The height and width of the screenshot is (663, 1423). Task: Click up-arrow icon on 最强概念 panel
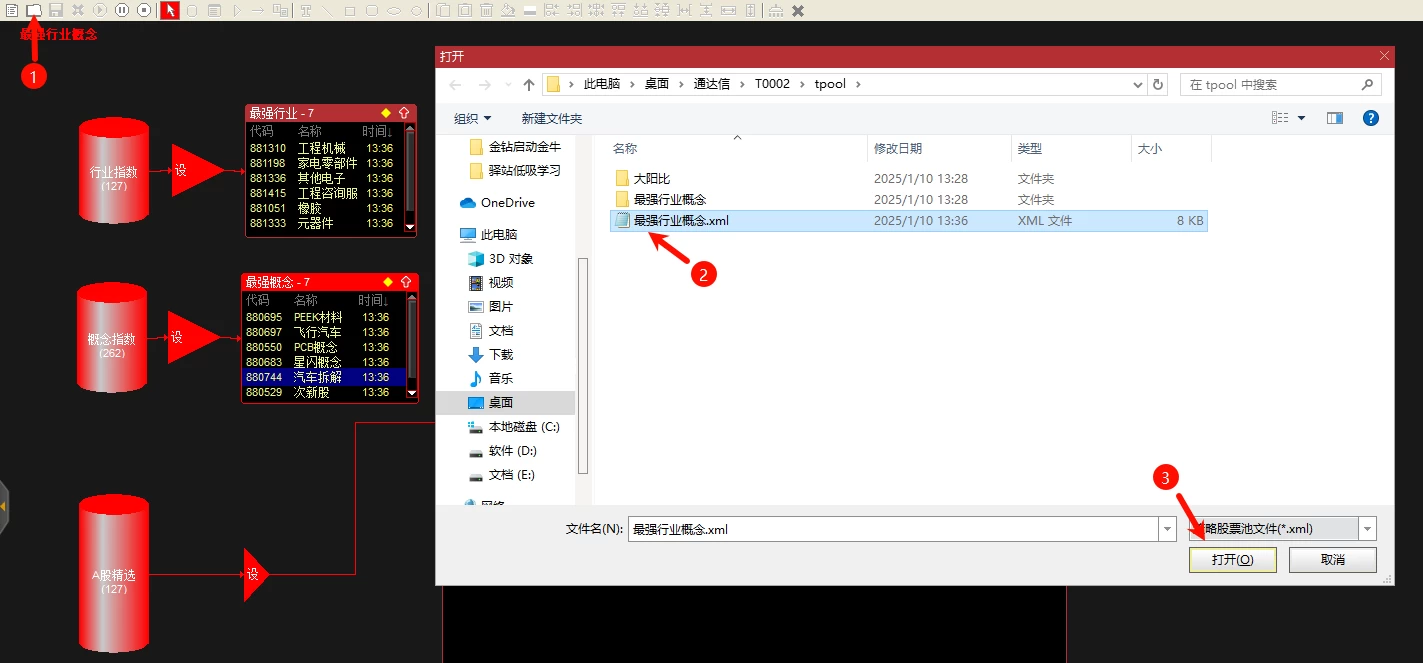point(406,282)
